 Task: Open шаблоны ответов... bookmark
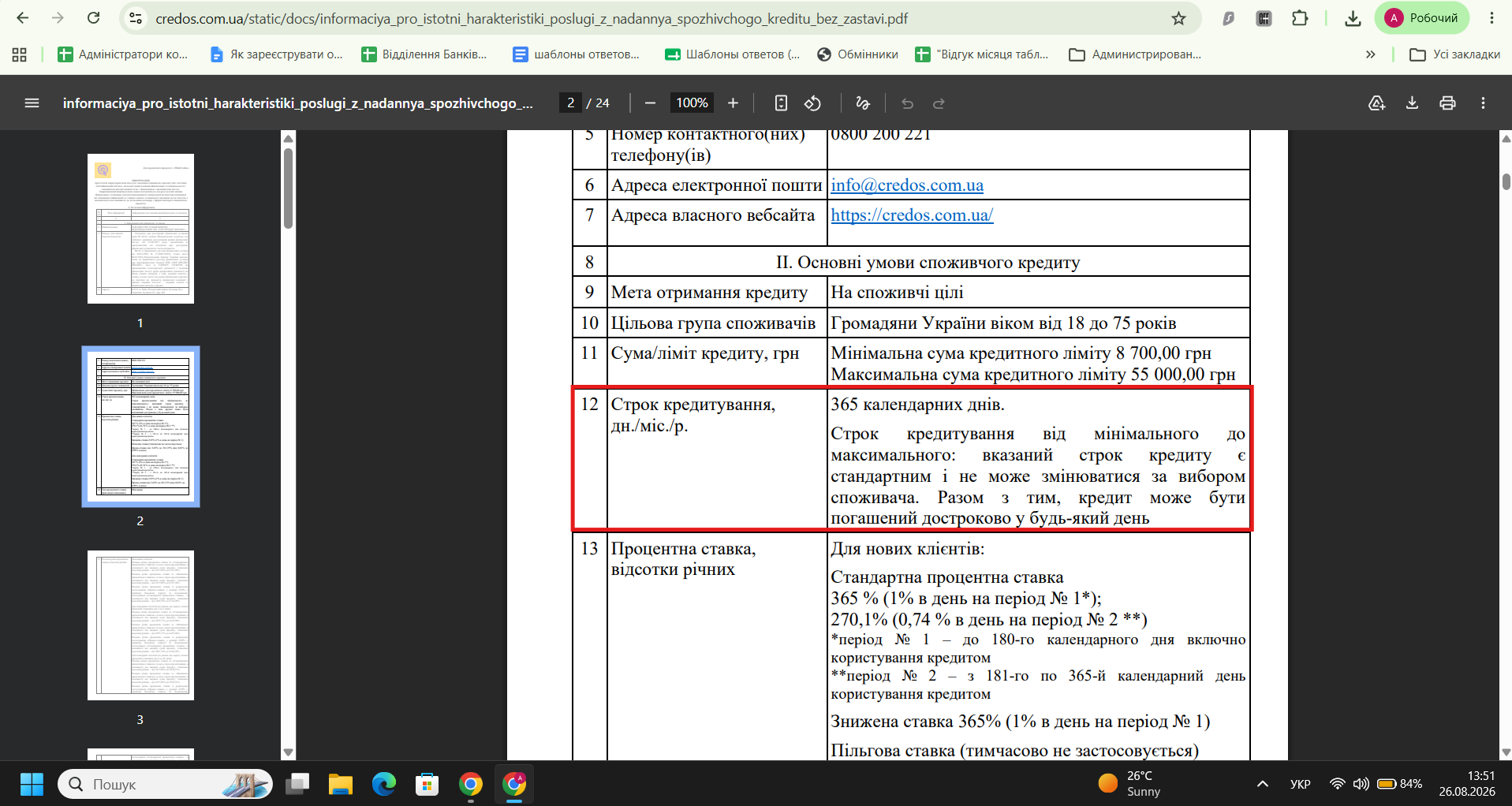[x=577, y=54]
